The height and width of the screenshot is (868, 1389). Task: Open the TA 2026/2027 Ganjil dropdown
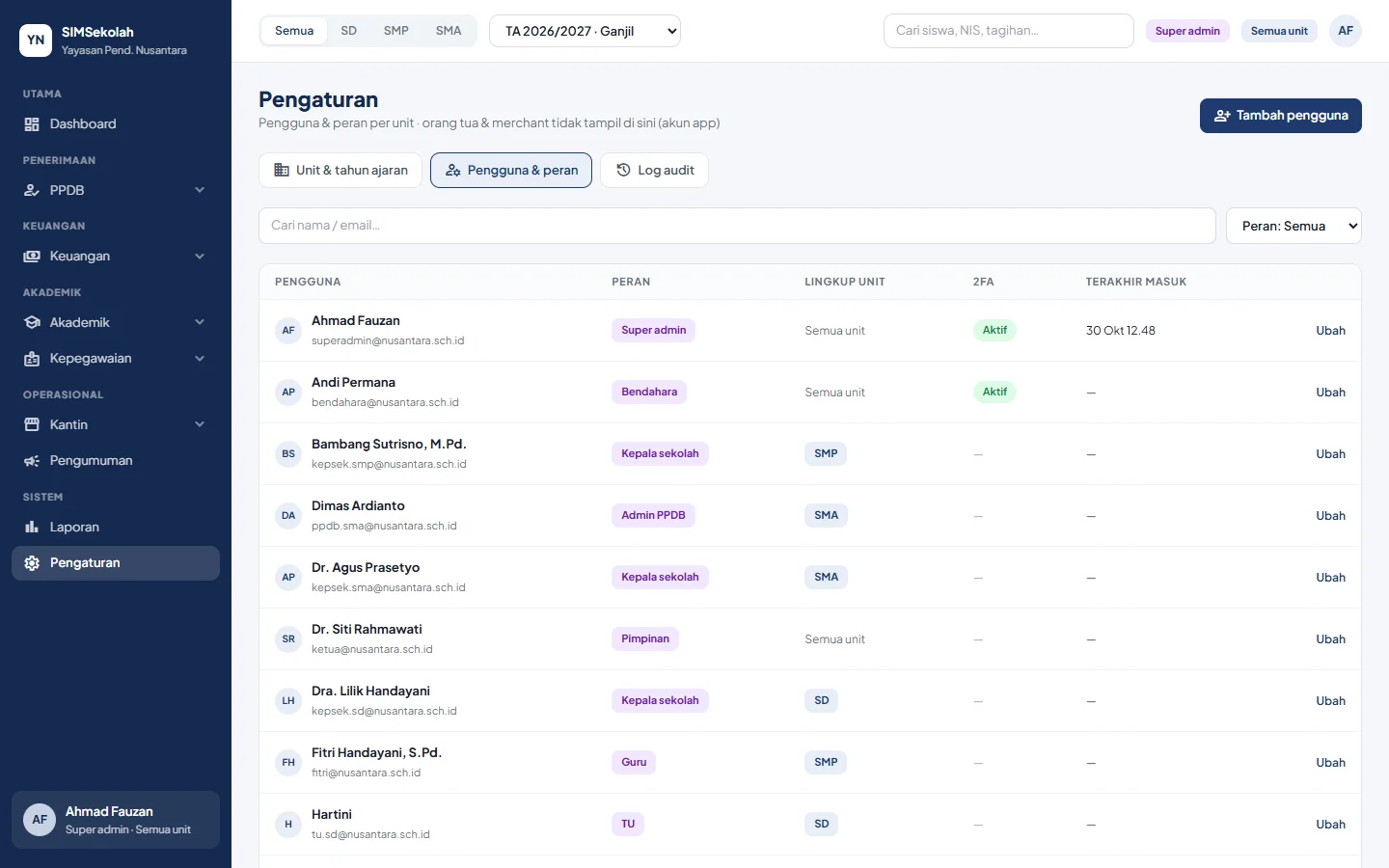coord(586,31)
